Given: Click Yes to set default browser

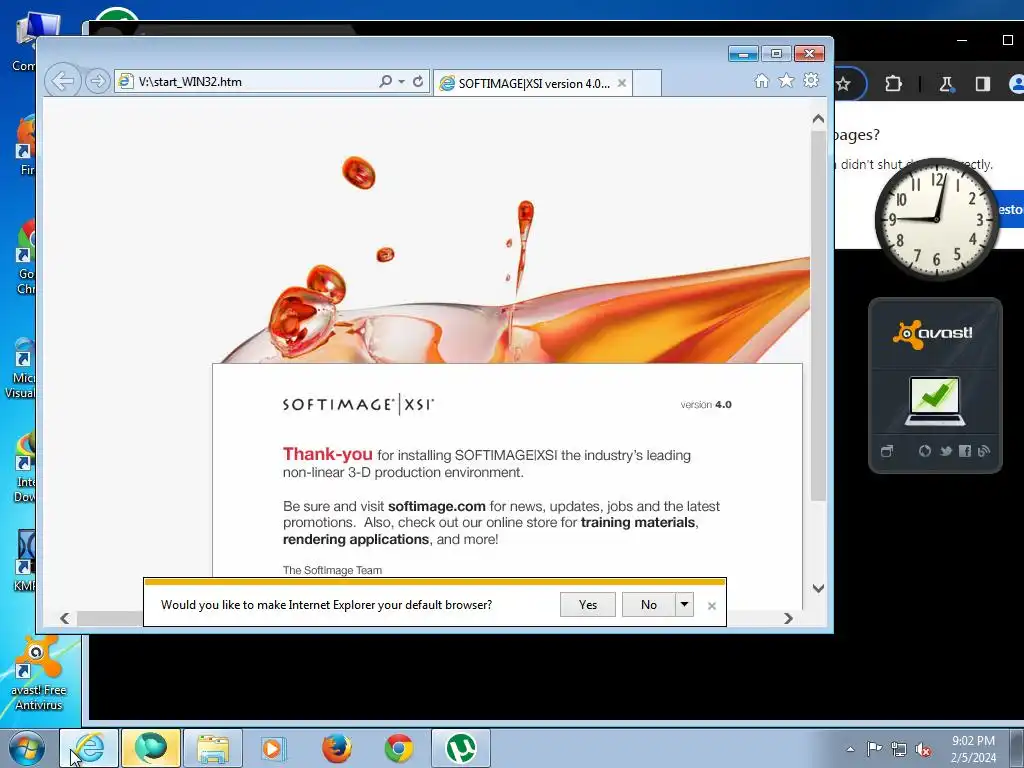Looking at the screenshot, I should 588,605.
